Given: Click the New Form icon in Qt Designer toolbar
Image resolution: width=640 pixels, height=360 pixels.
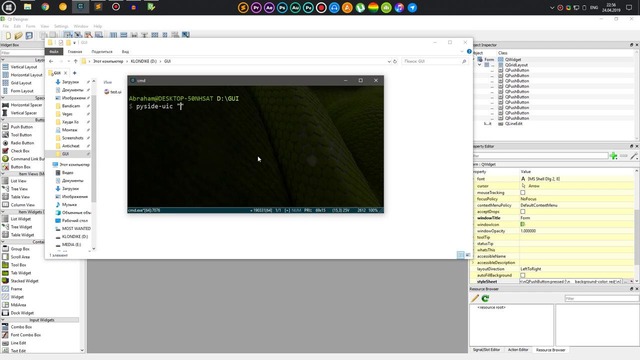Looking at the screenshot, I should pos(8,36).
